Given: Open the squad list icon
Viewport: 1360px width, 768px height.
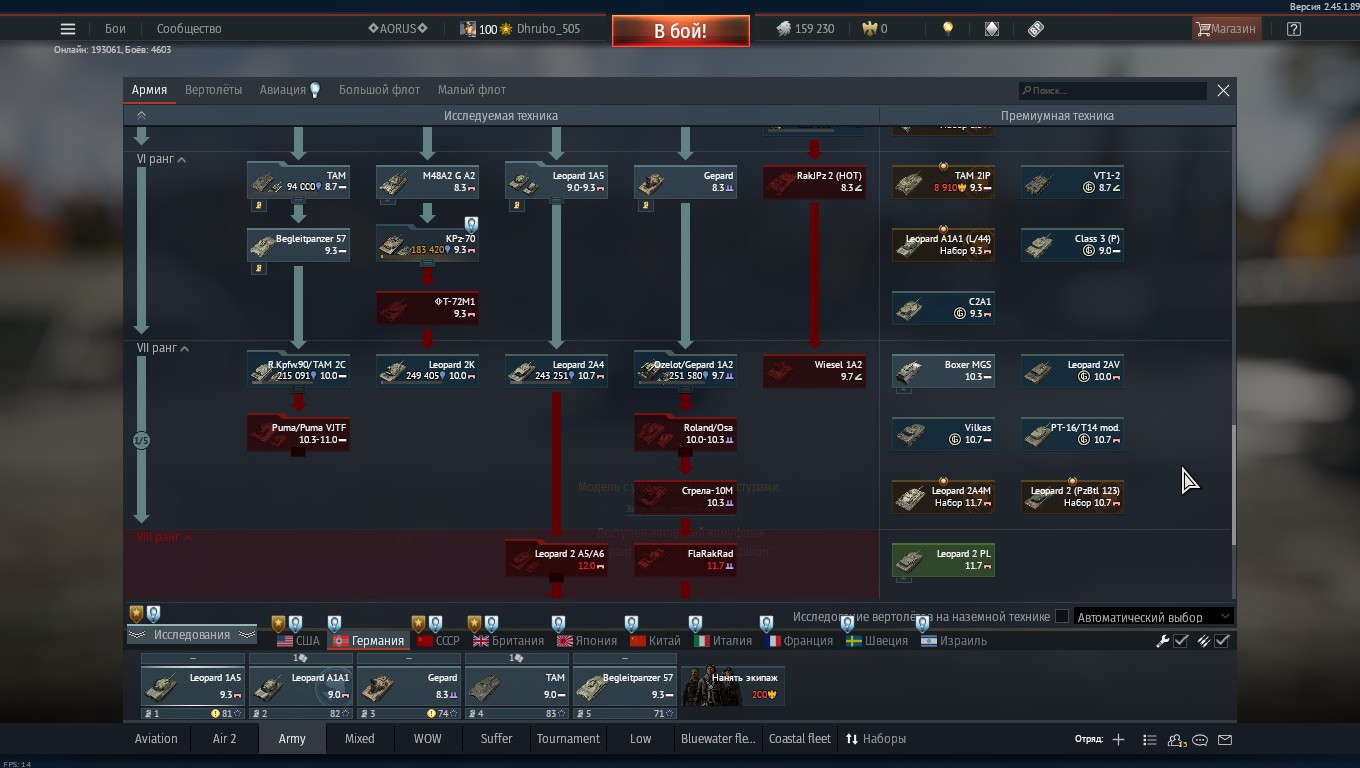Looking at the screenshot, I should [x=1149, y=739].
